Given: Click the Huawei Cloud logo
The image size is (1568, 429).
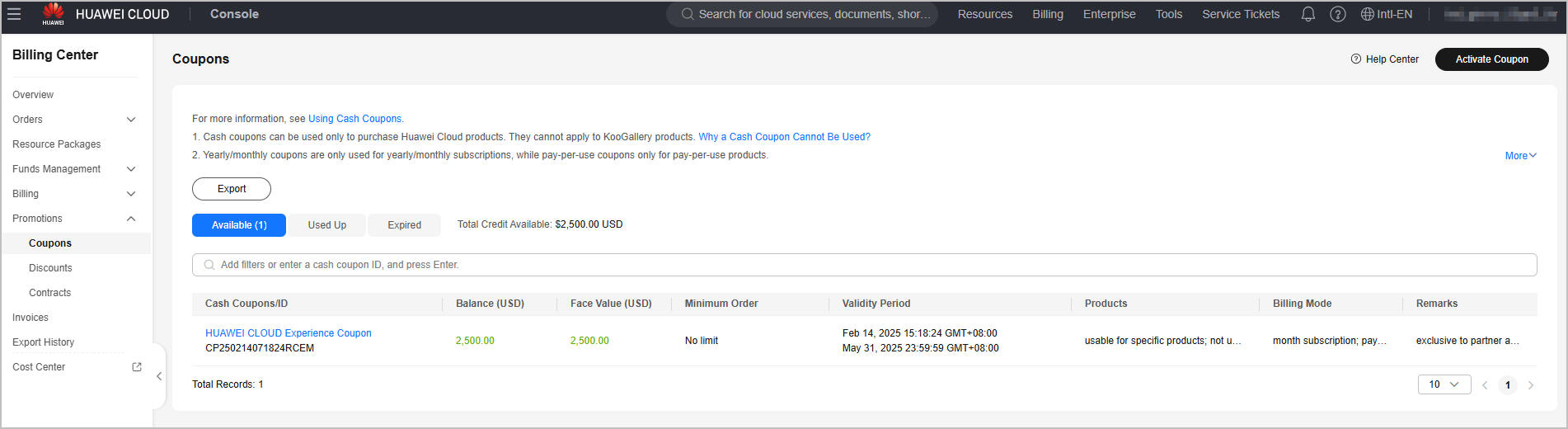Looking at the screenshot, I should [x=54, y=13].
